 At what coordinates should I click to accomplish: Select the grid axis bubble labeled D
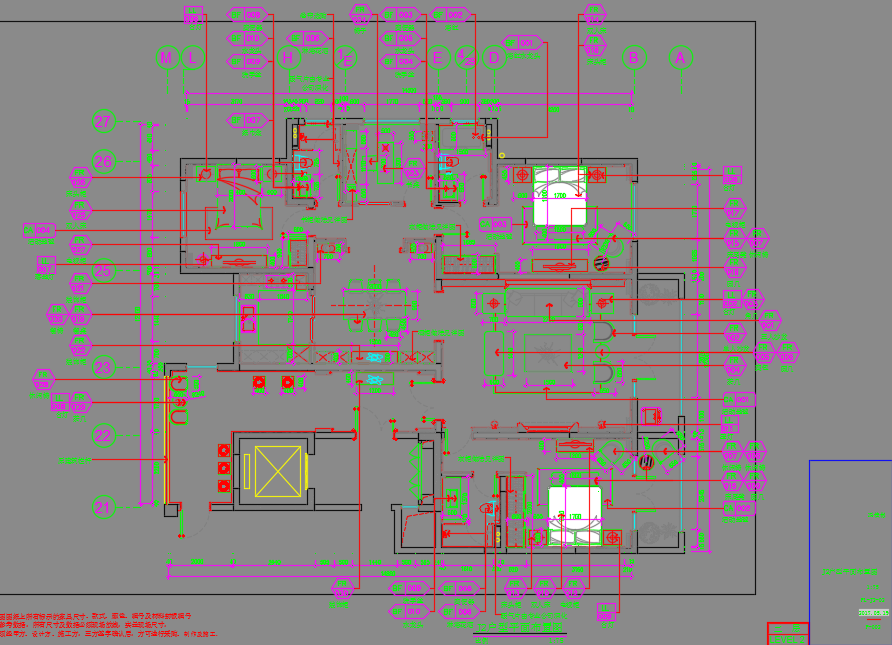(493, 58)
